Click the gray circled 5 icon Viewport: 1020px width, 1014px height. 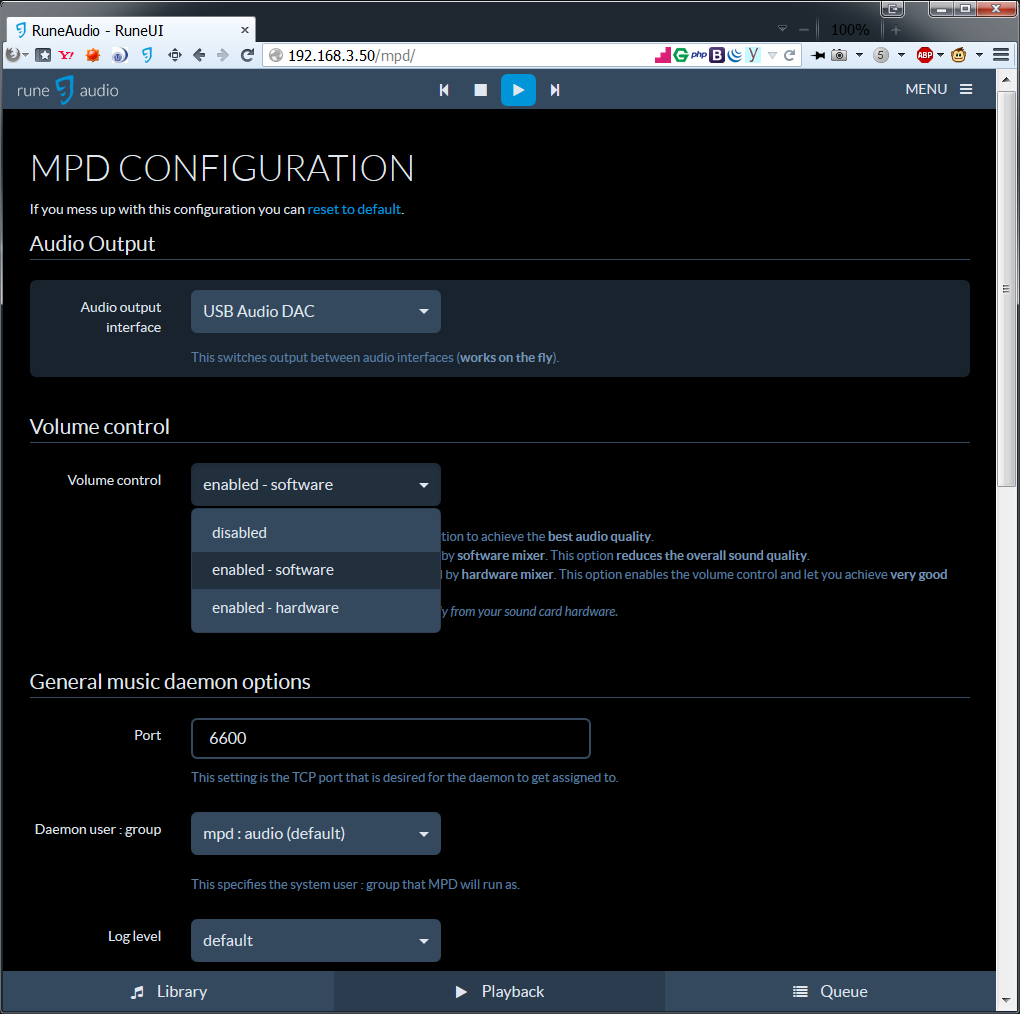[x=881, y=55]
